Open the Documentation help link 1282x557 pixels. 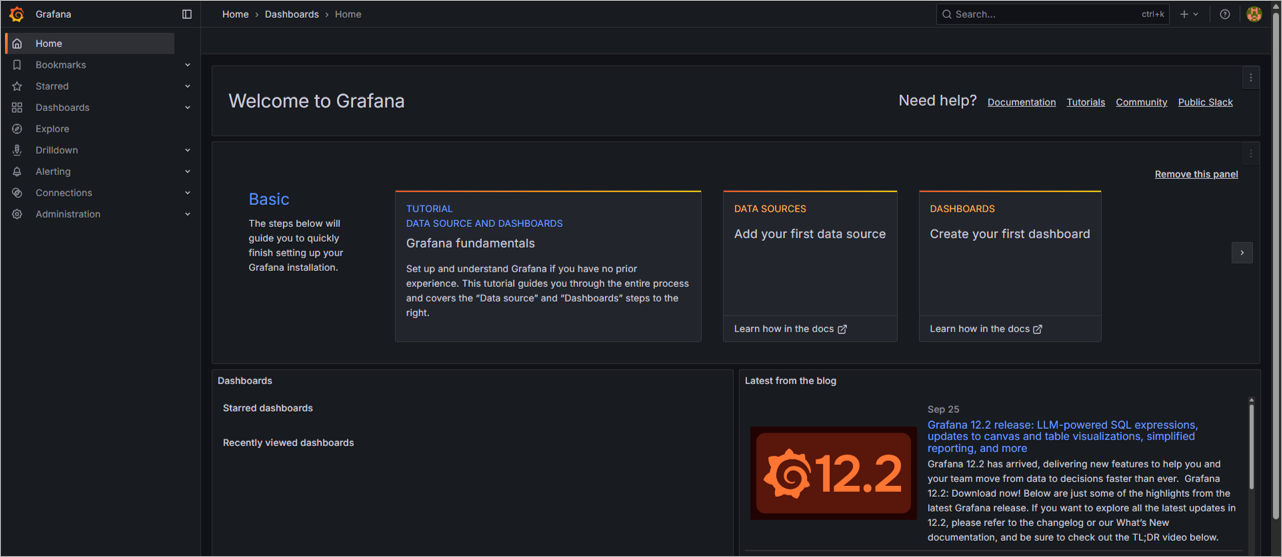point(1021,102)
